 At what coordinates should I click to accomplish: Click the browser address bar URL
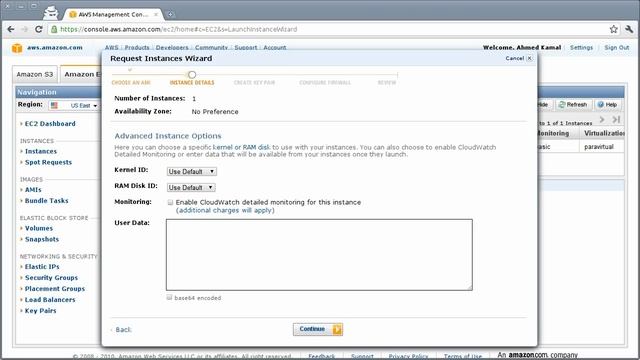[178, 29]
